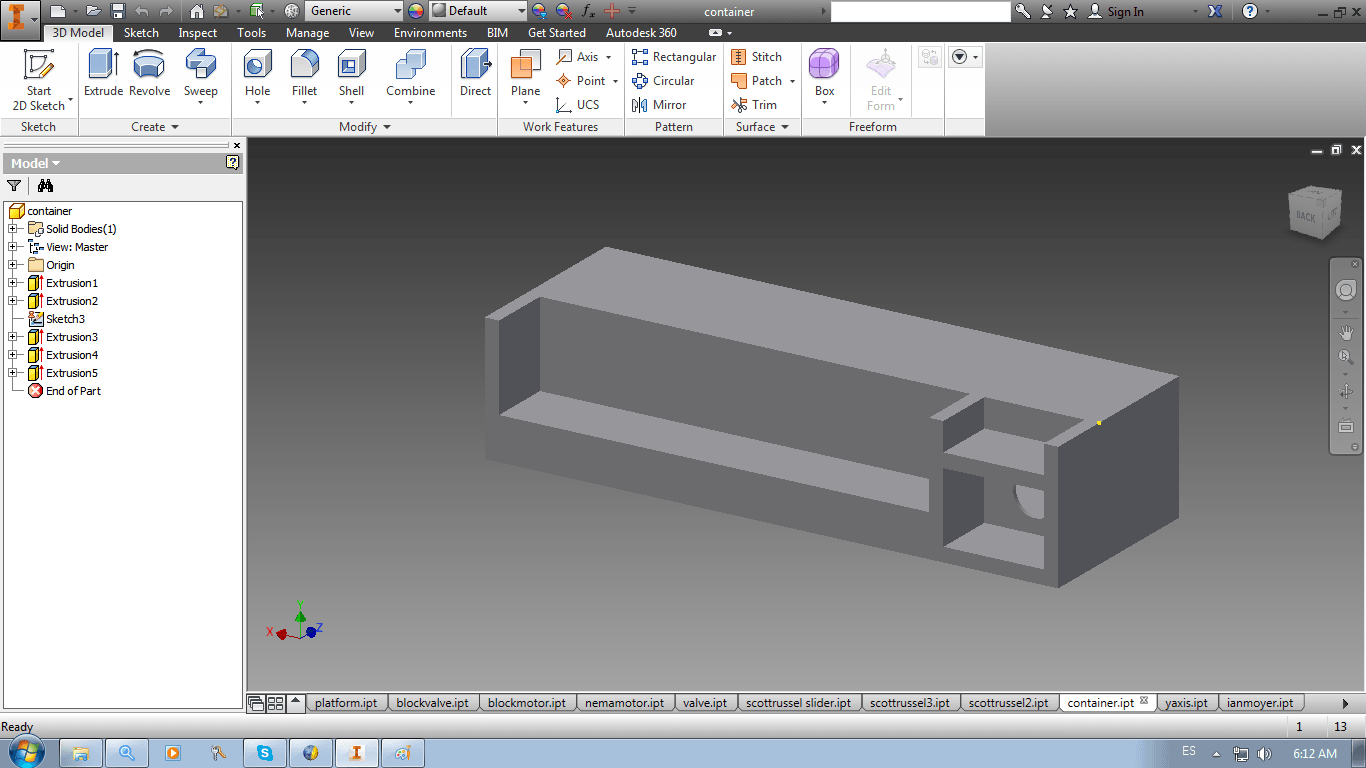Switch to the nemamotor.ipt document tab
The height and width of the screenshot is (768, 1366).
pyautogui.click(x=625, y=703)
